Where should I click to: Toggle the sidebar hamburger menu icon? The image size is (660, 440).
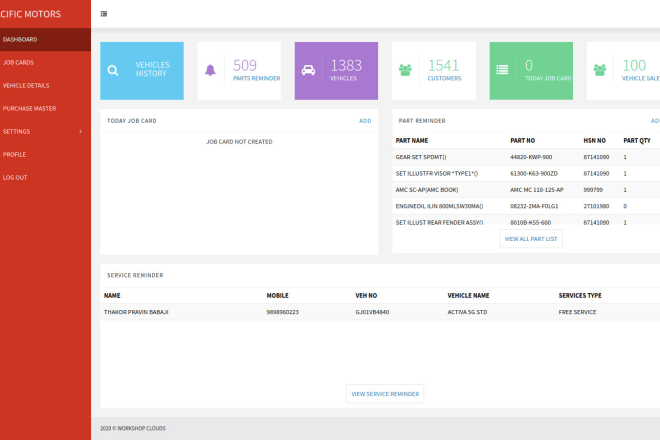[x=104, y=14]
